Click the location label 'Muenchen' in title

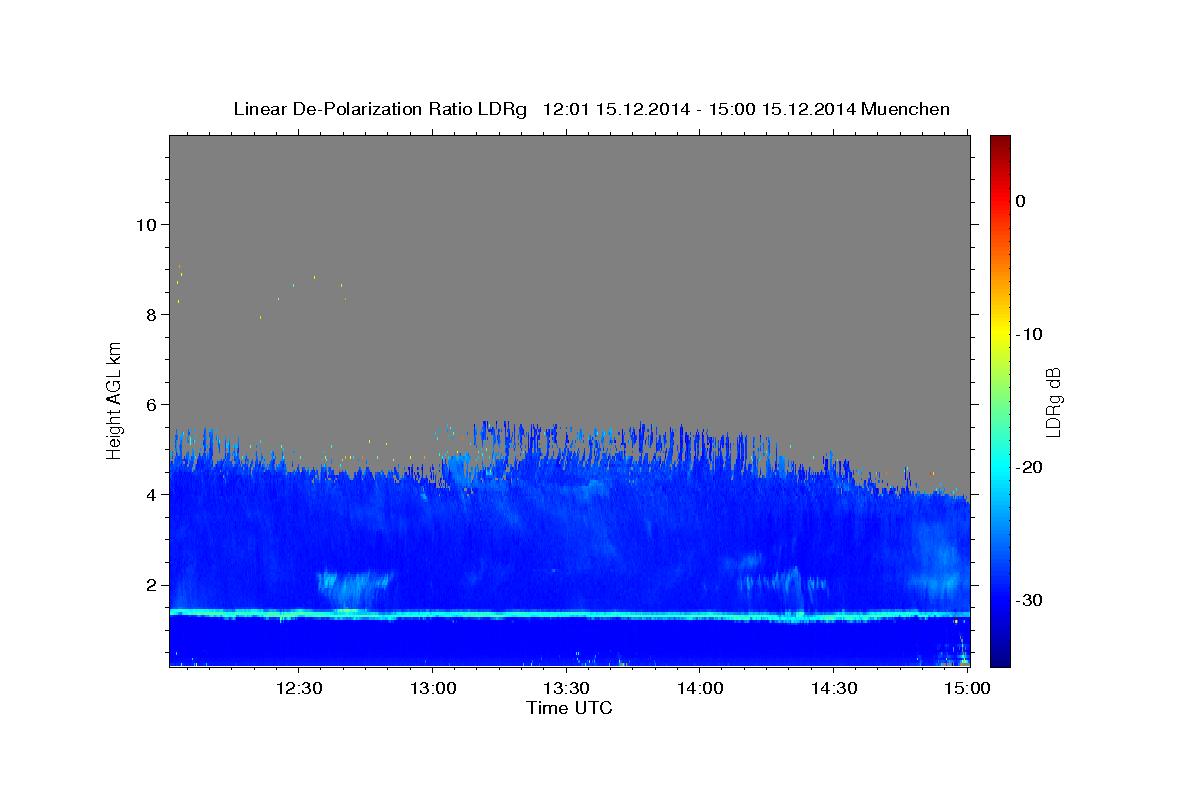click(x=905, y=109)
